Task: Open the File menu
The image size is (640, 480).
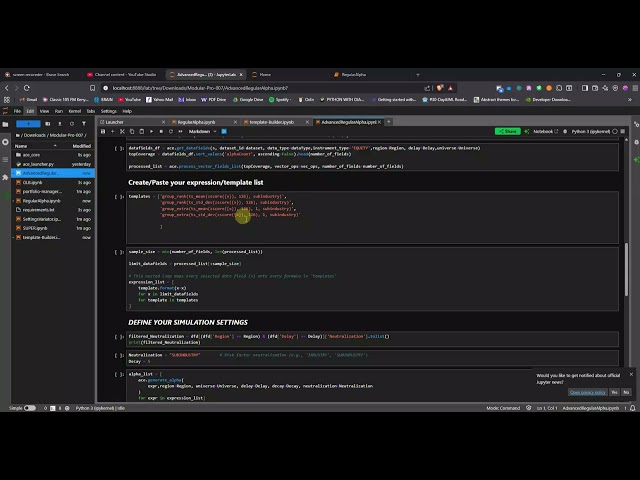Action: 17,111
